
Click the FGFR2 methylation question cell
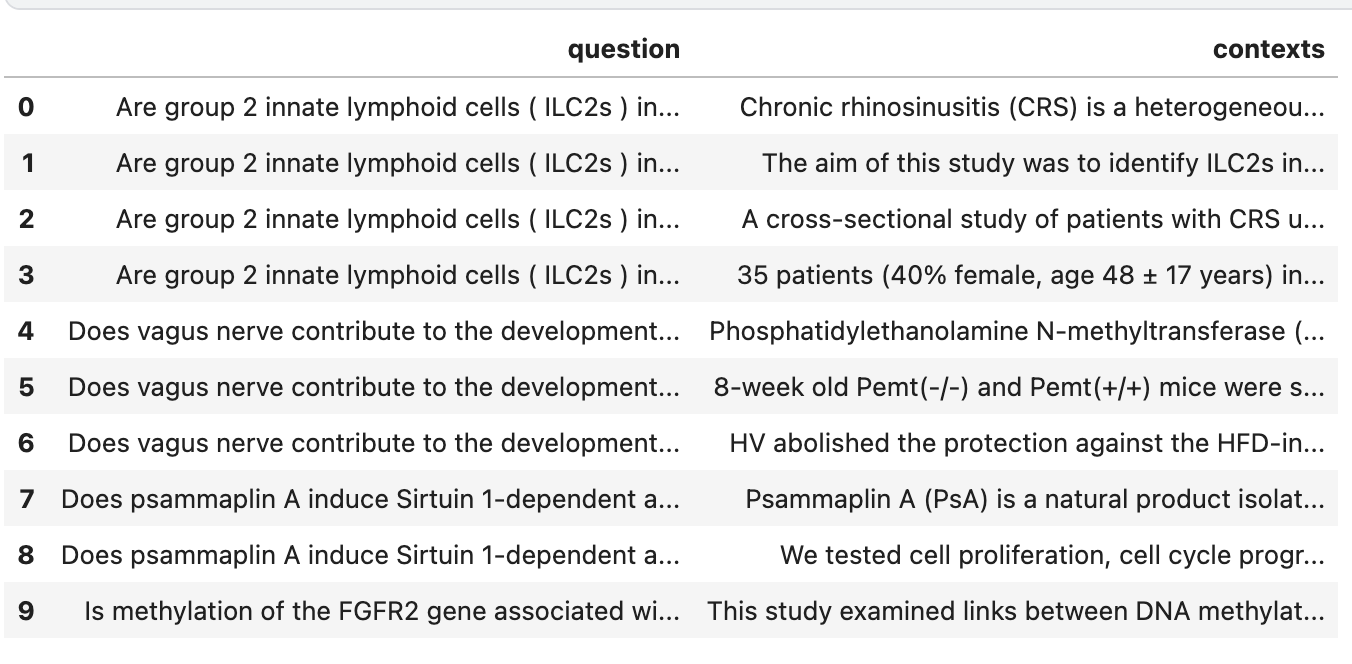(x=381, y=610)
